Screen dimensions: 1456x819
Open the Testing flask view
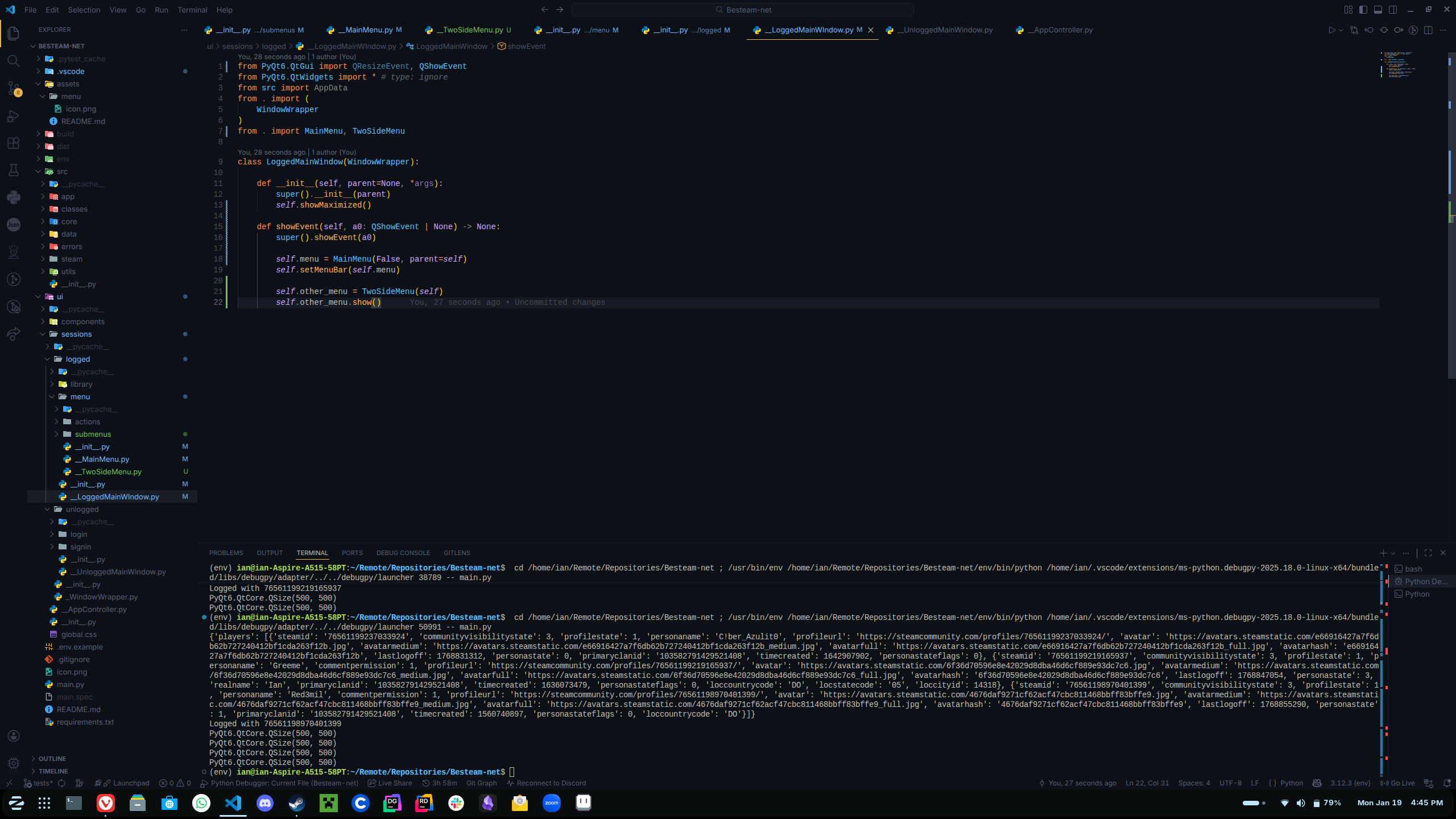click(x=14, y=170)
